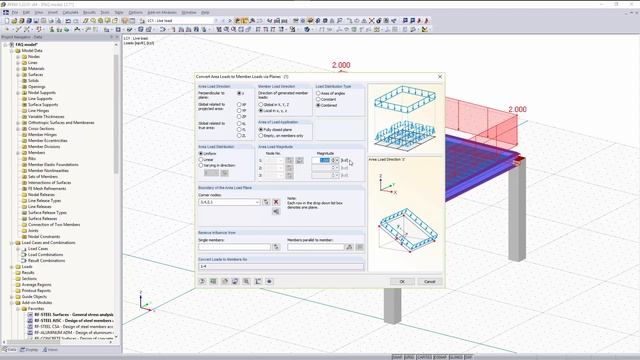Click the icon below the red X
This screenshot has width=640, height=360.
(x=276, y=211)
